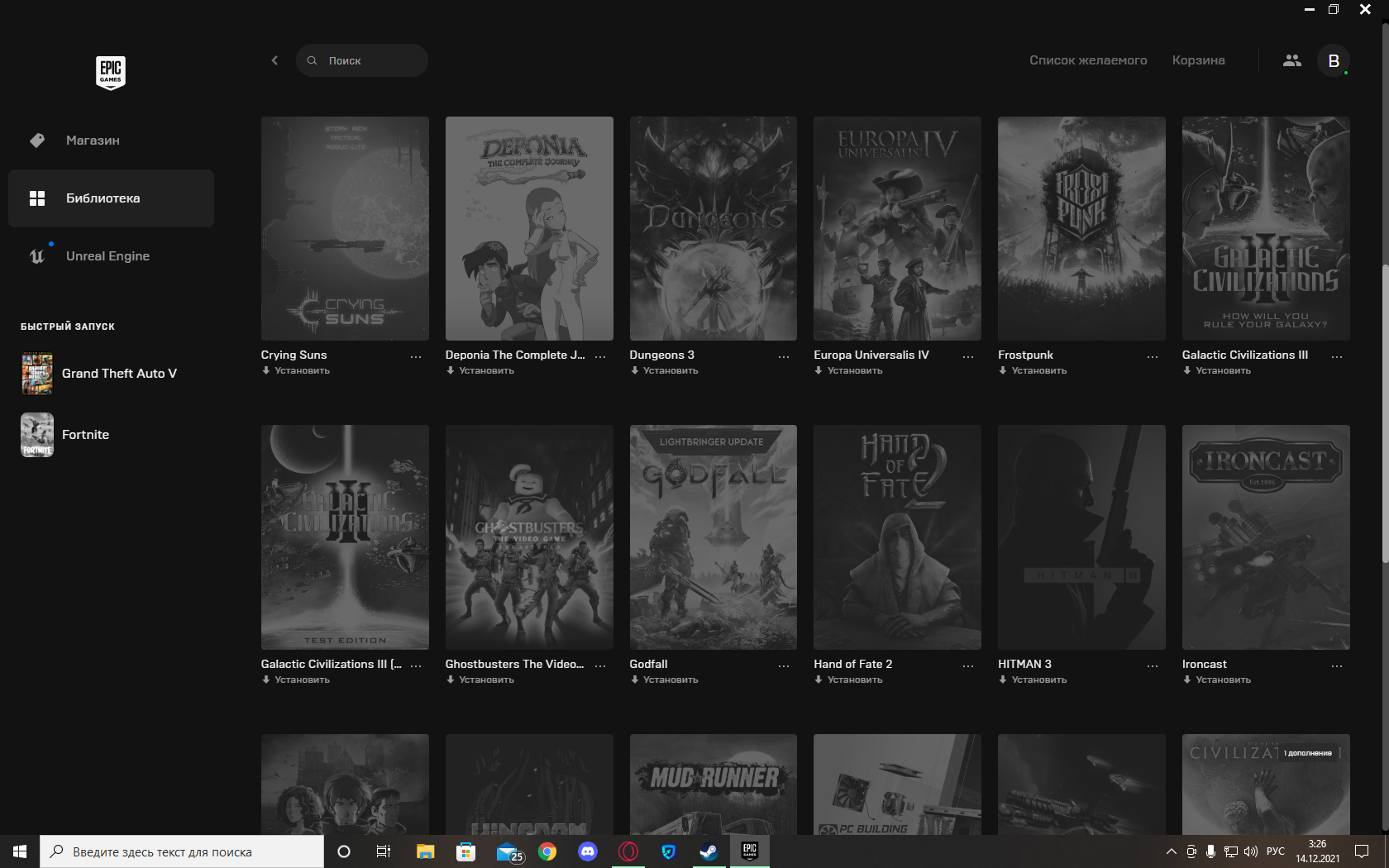Open notification center icon

1362,851
